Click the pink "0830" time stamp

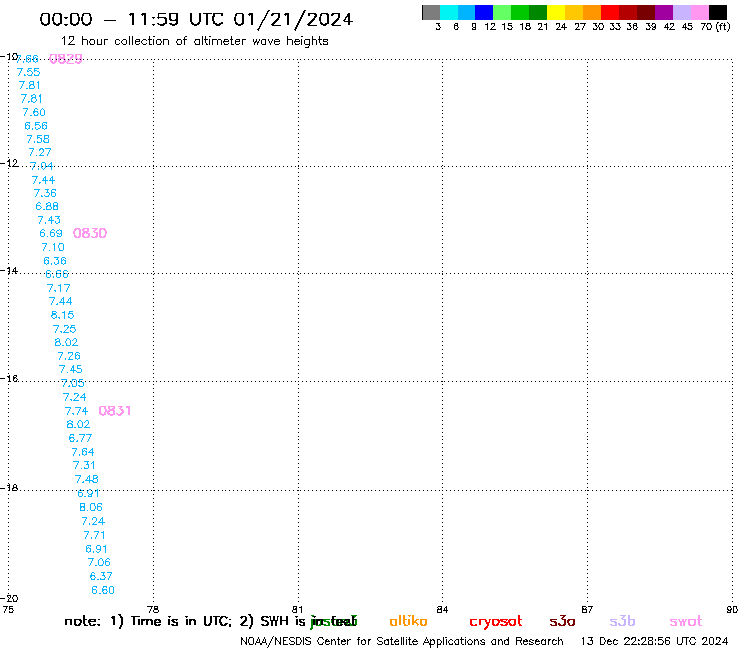(x=90, y=233)
